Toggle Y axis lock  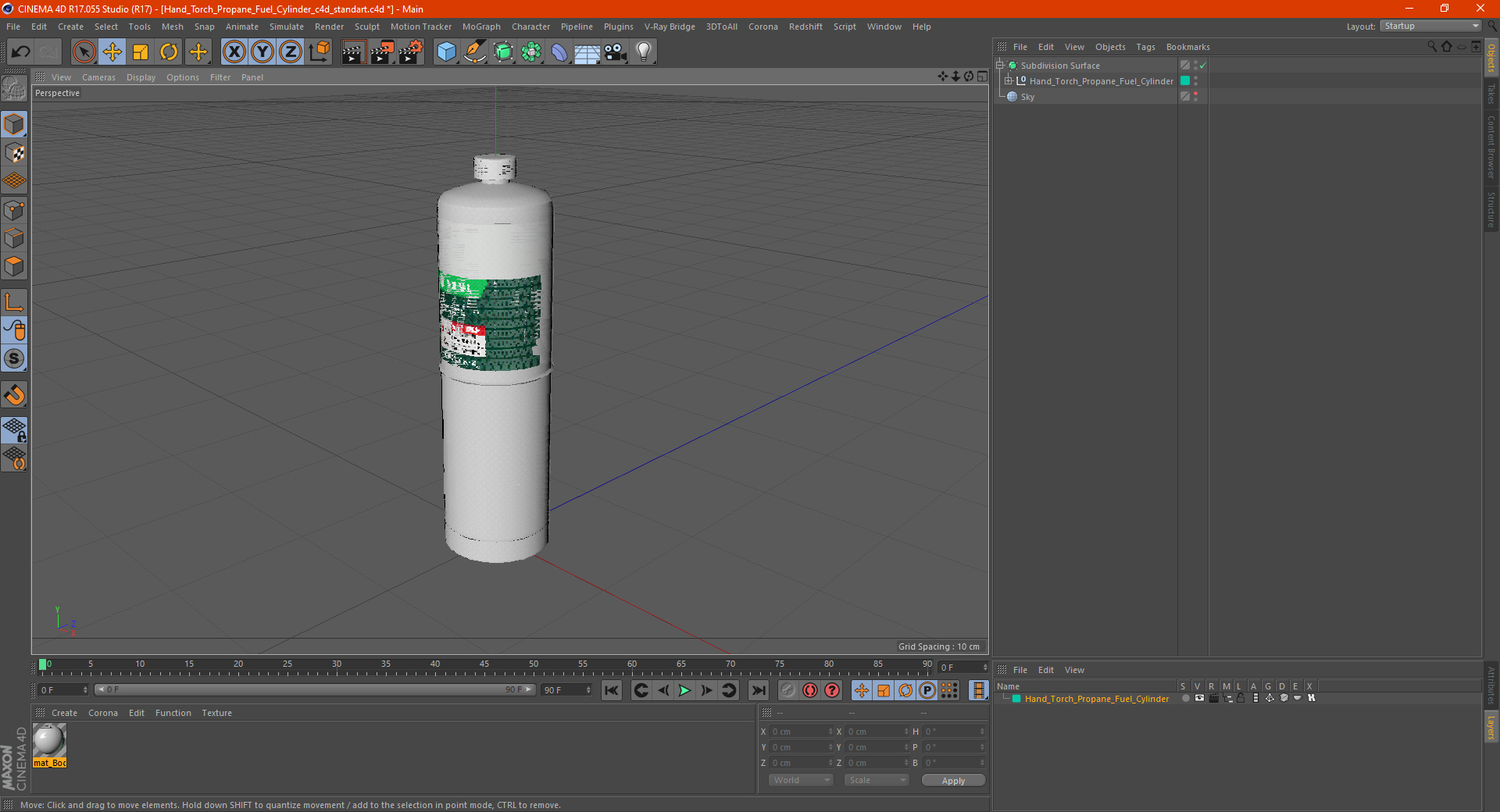[262, 52]
